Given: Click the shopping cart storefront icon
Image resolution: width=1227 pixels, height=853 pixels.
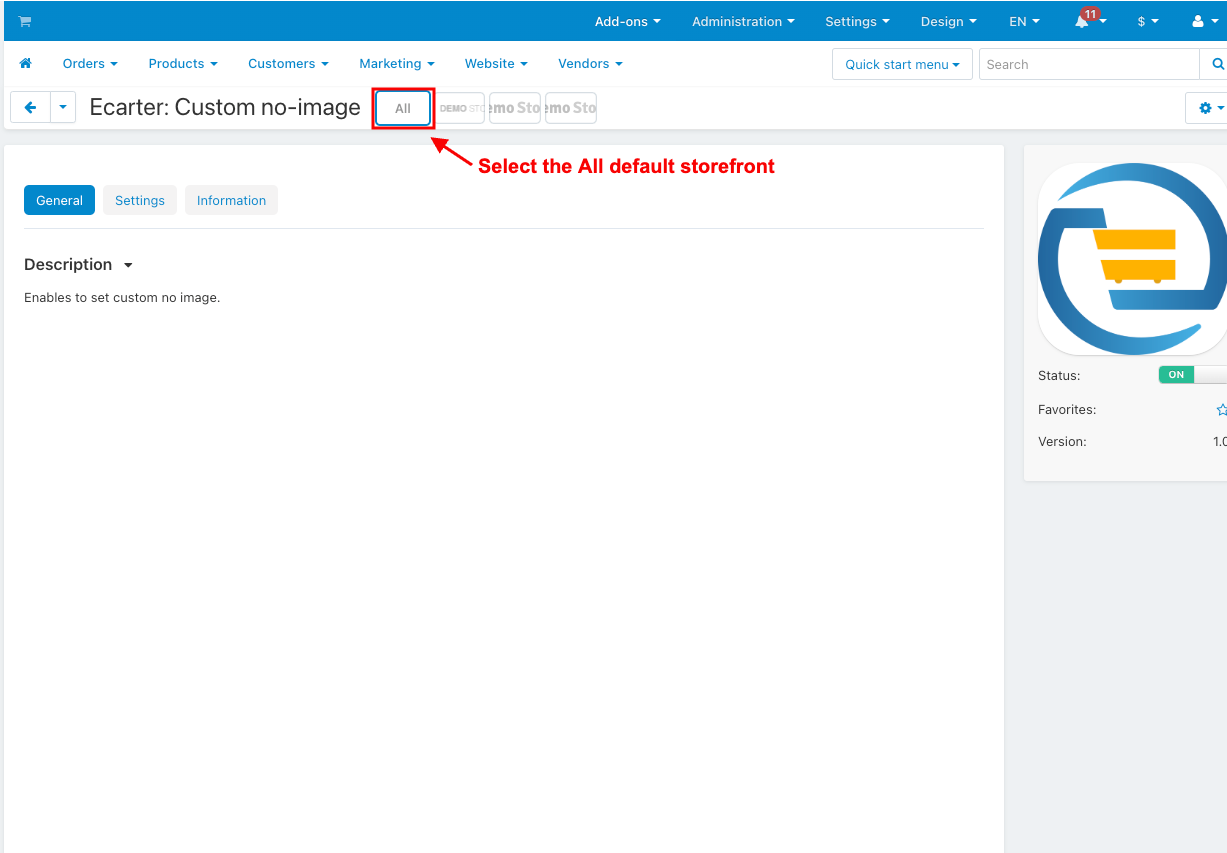Looking at the screenshot, I should point(25,21).
